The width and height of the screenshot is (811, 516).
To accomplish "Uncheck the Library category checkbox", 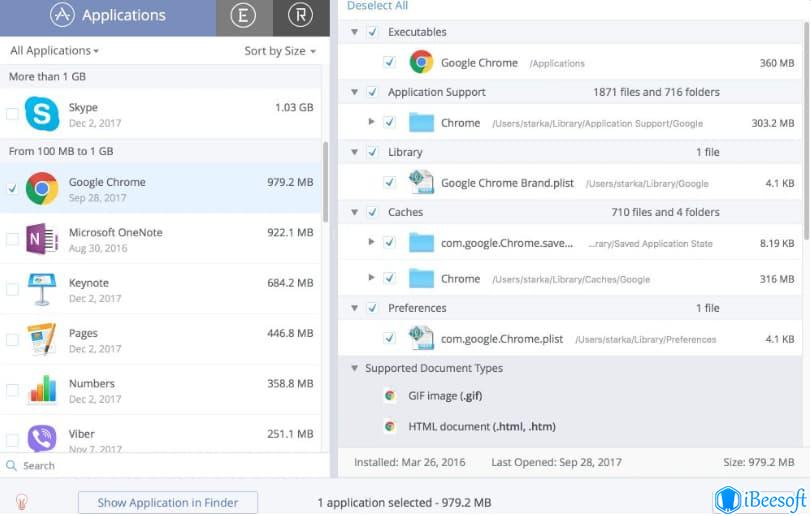I will [372, 152].
